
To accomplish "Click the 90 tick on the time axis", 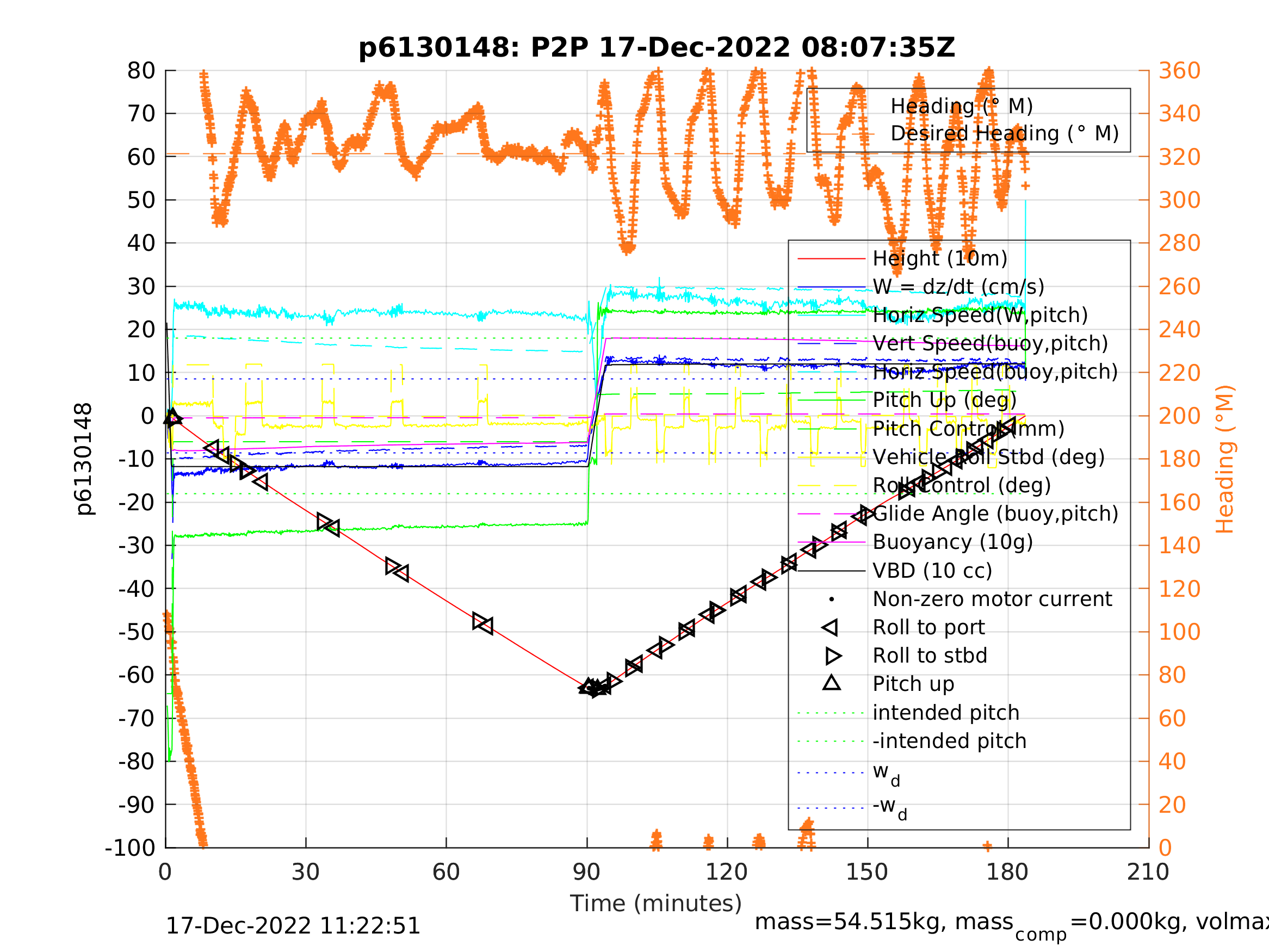I will tap(586, 873).
